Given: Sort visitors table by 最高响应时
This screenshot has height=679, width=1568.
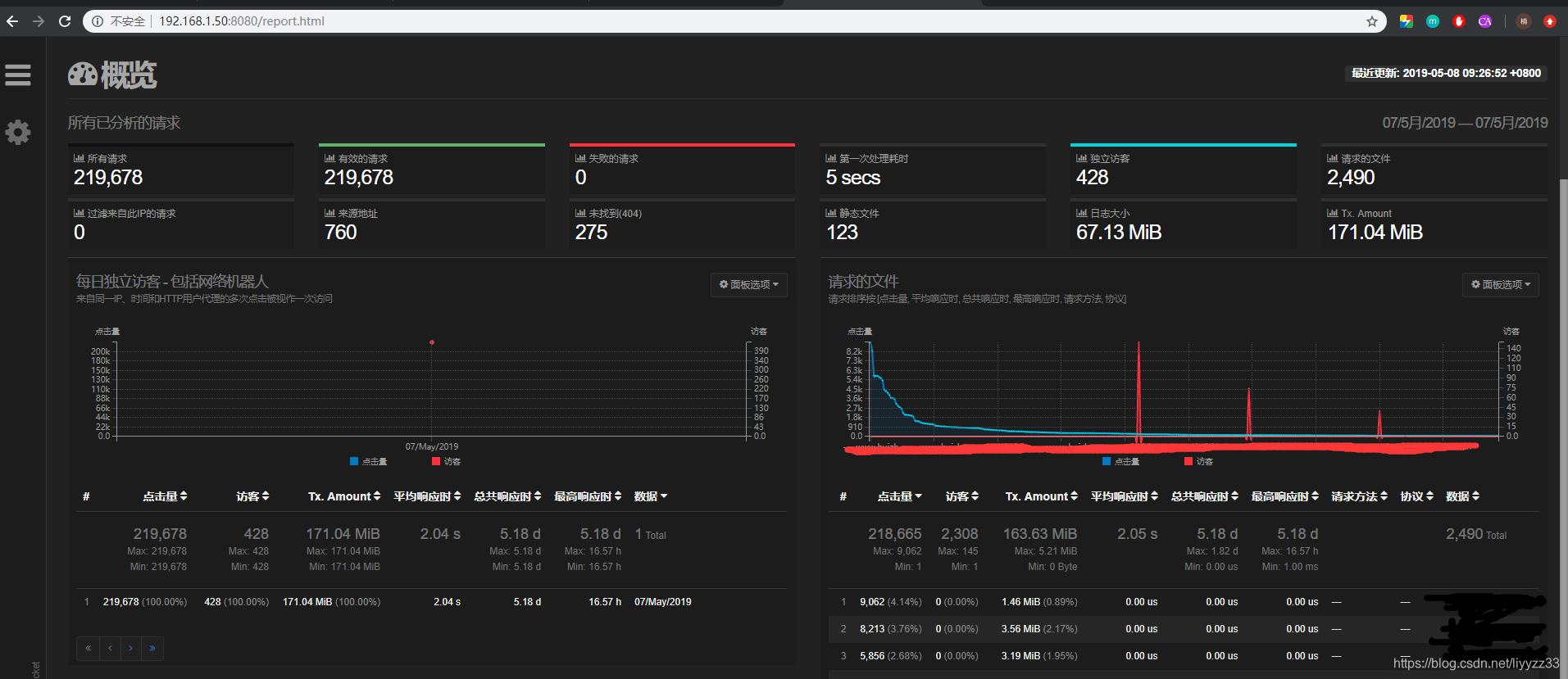Looking at the screenshot, I should pos(588,496).
